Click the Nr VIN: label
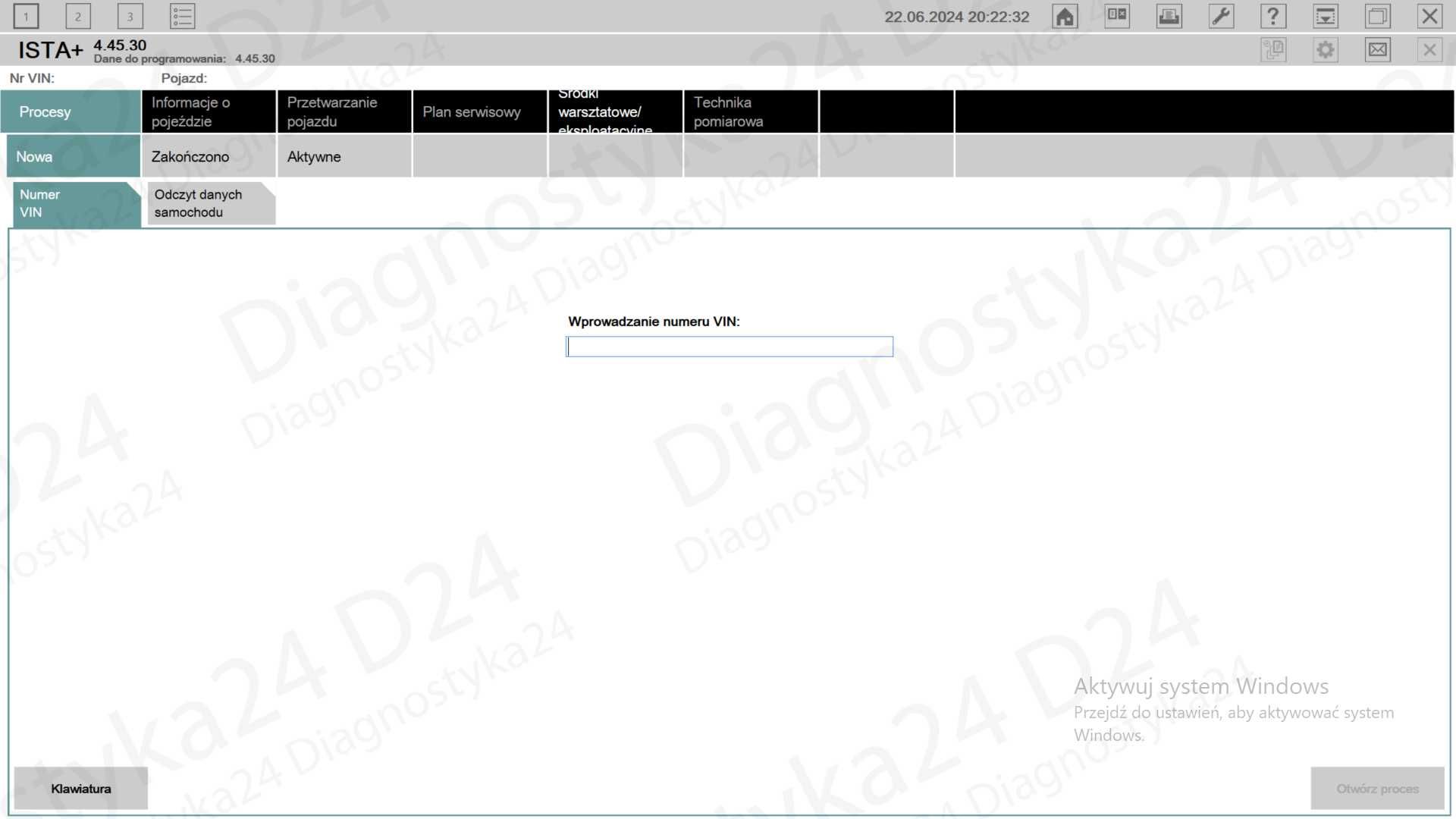 point(32,78)
